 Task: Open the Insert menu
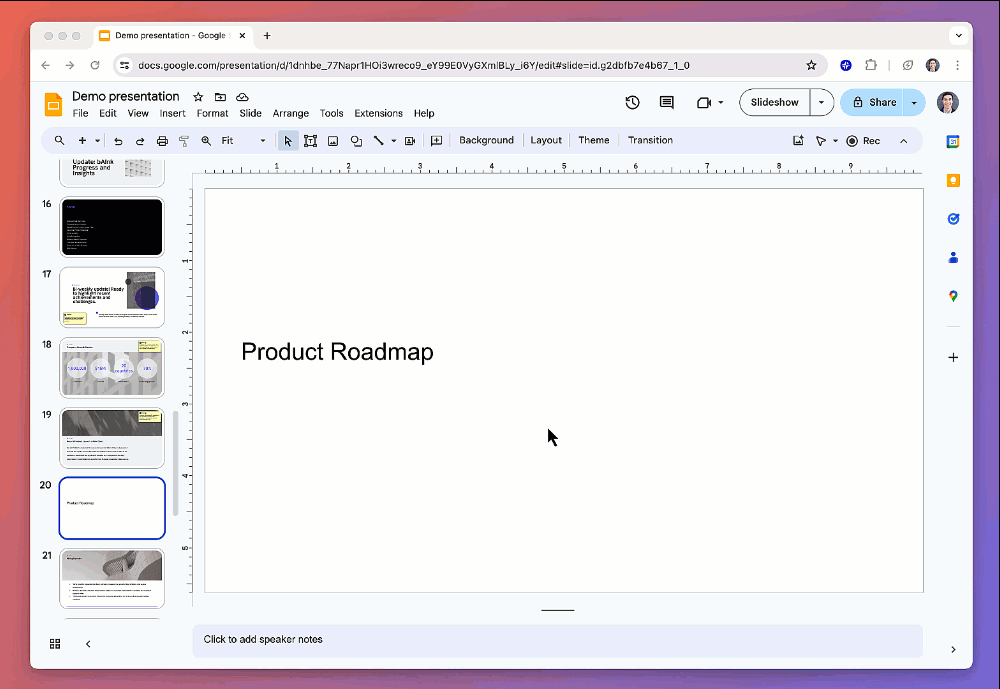(172, 113)
